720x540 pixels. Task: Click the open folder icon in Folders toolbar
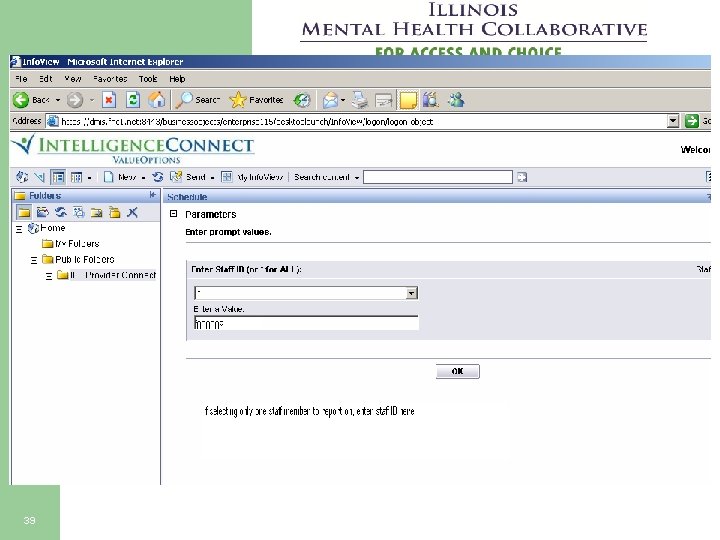pos(42,212)
